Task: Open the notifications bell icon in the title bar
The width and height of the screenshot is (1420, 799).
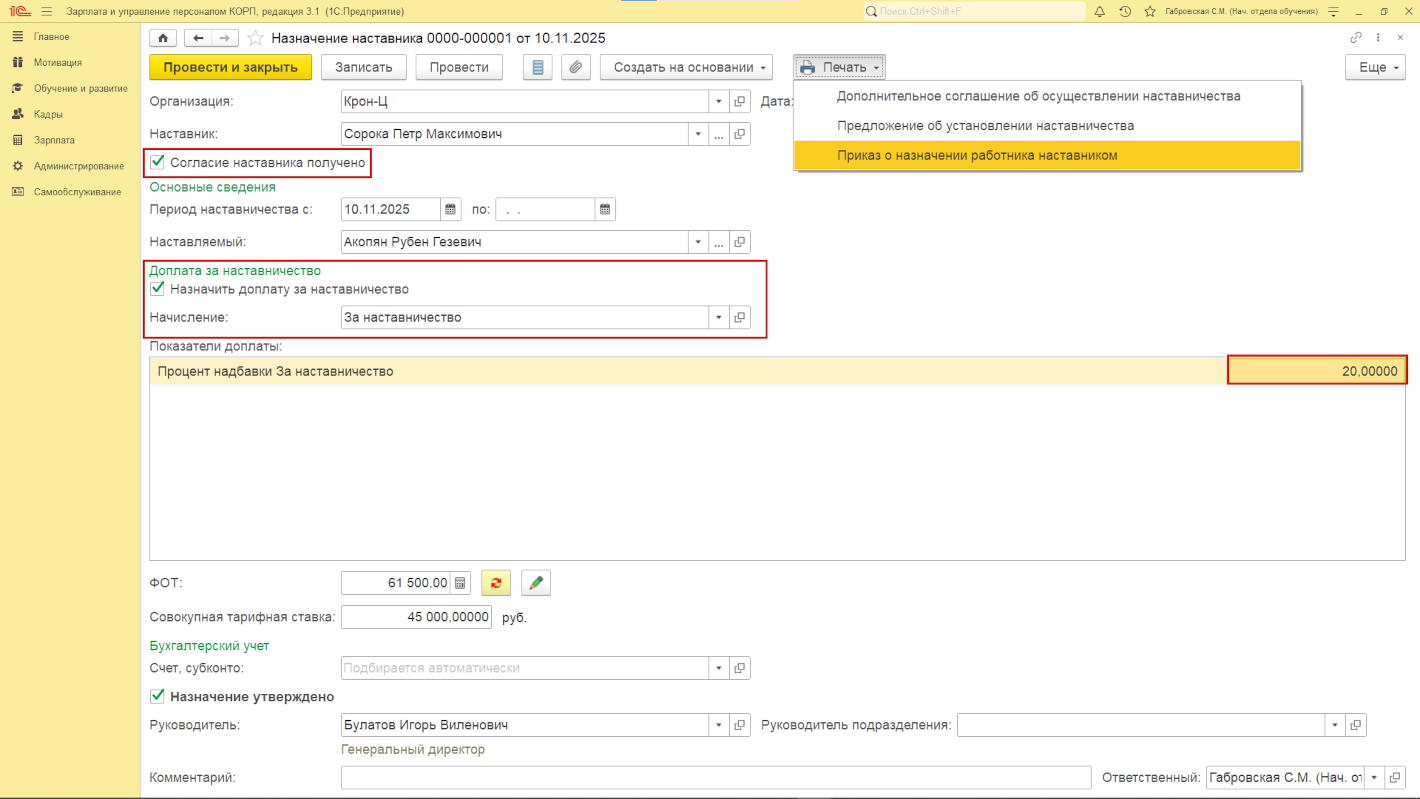Action: pos(1100,11)
